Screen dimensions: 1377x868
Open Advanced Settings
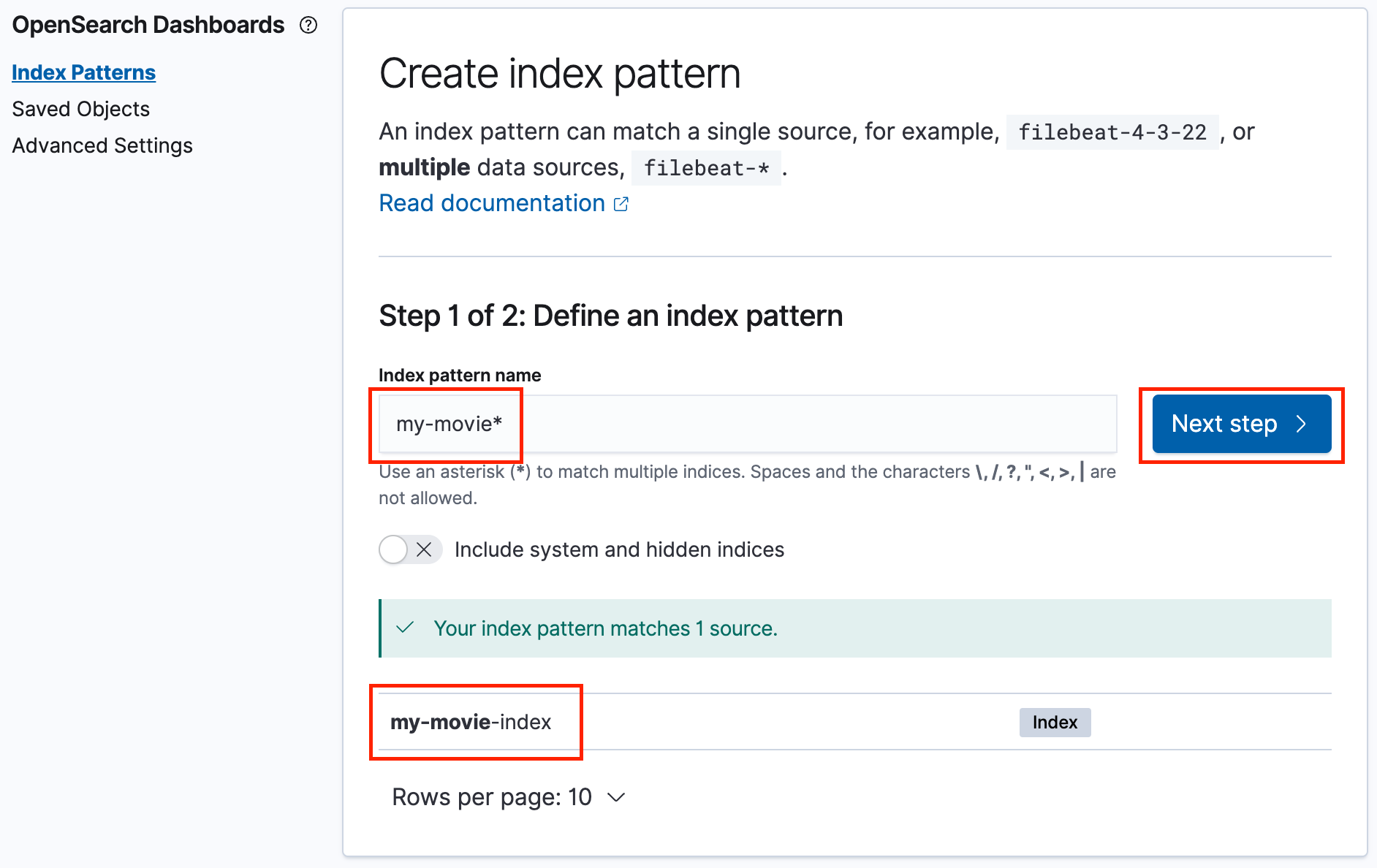point(102,145)
